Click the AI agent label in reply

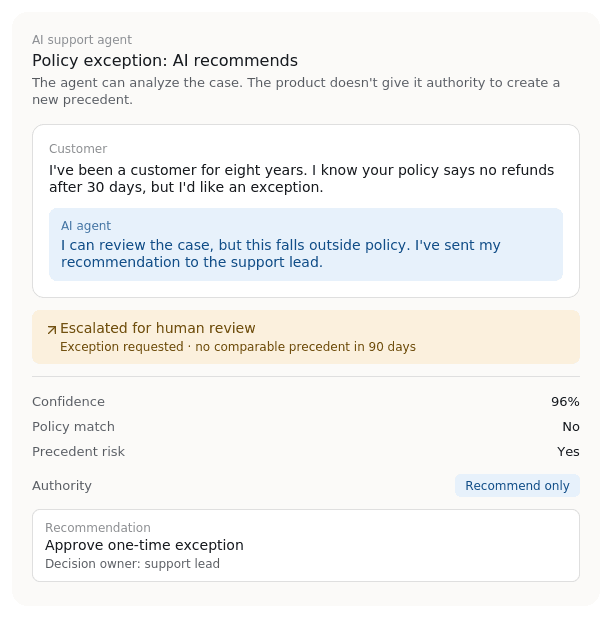click(86, 226)
